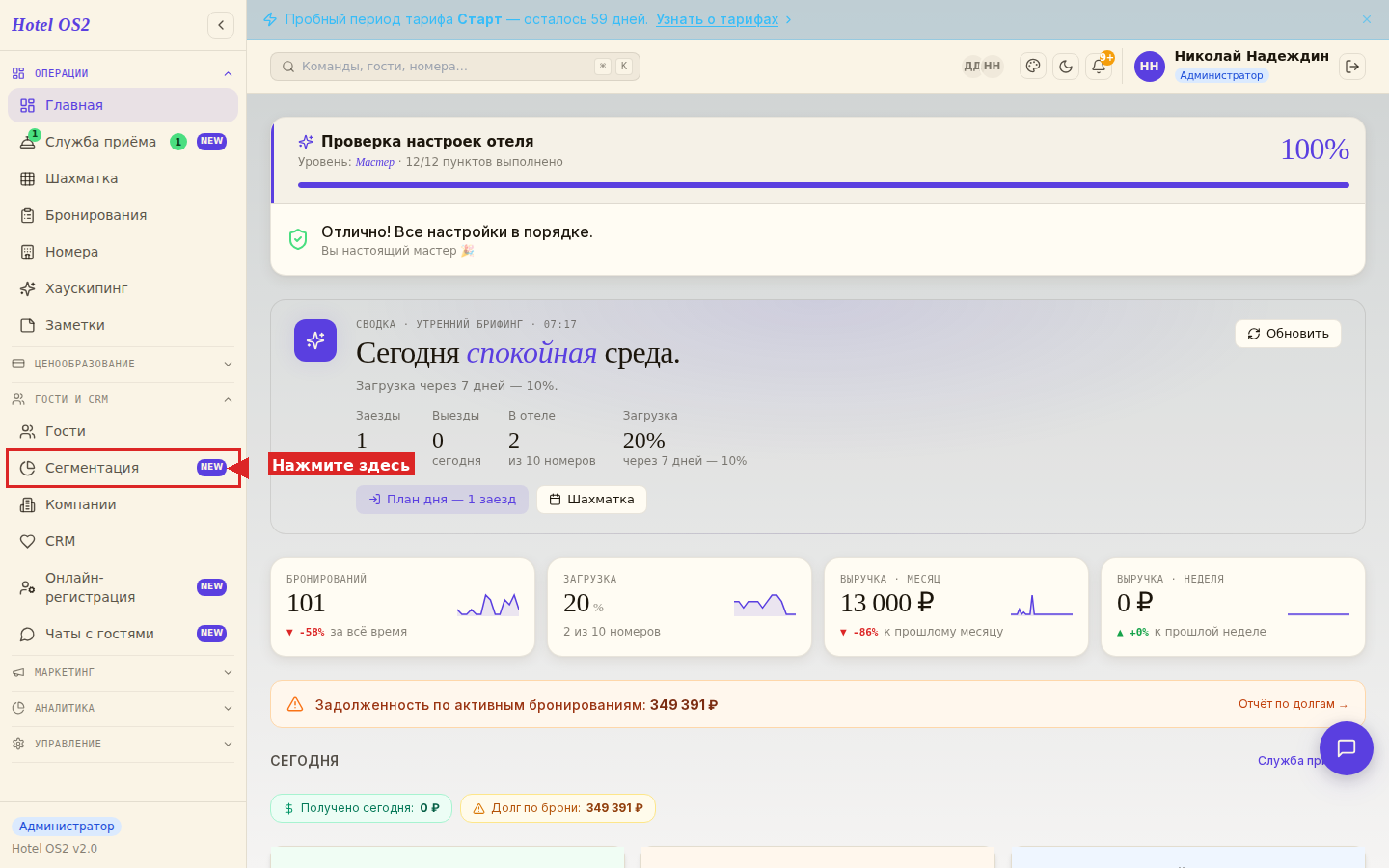Open Номера in the sidebar
This screenshot has height=868, width=1389.
pyautogui.click(x=123, y=252)
